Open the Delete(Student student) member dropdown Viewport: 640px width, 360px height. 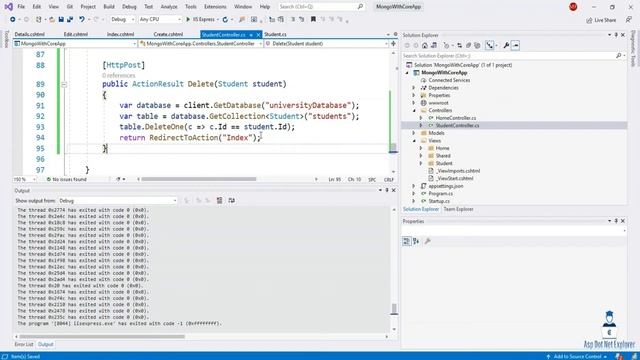(326, 43)
